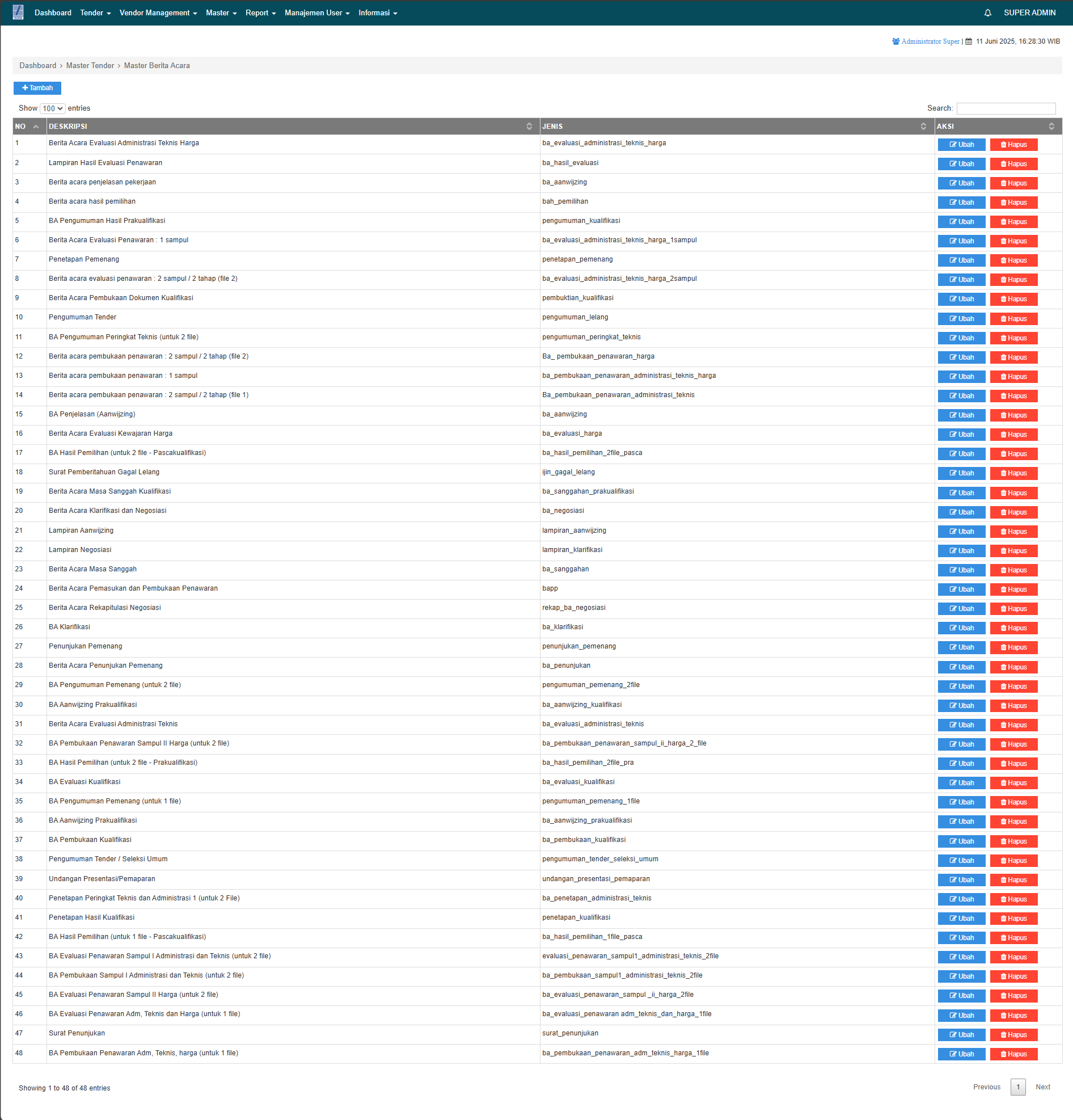Edit Berita Acara Rekapitulasi Negosiasi row
The width and height of the screenshot is (1073, 1120).
click(961, 609)
